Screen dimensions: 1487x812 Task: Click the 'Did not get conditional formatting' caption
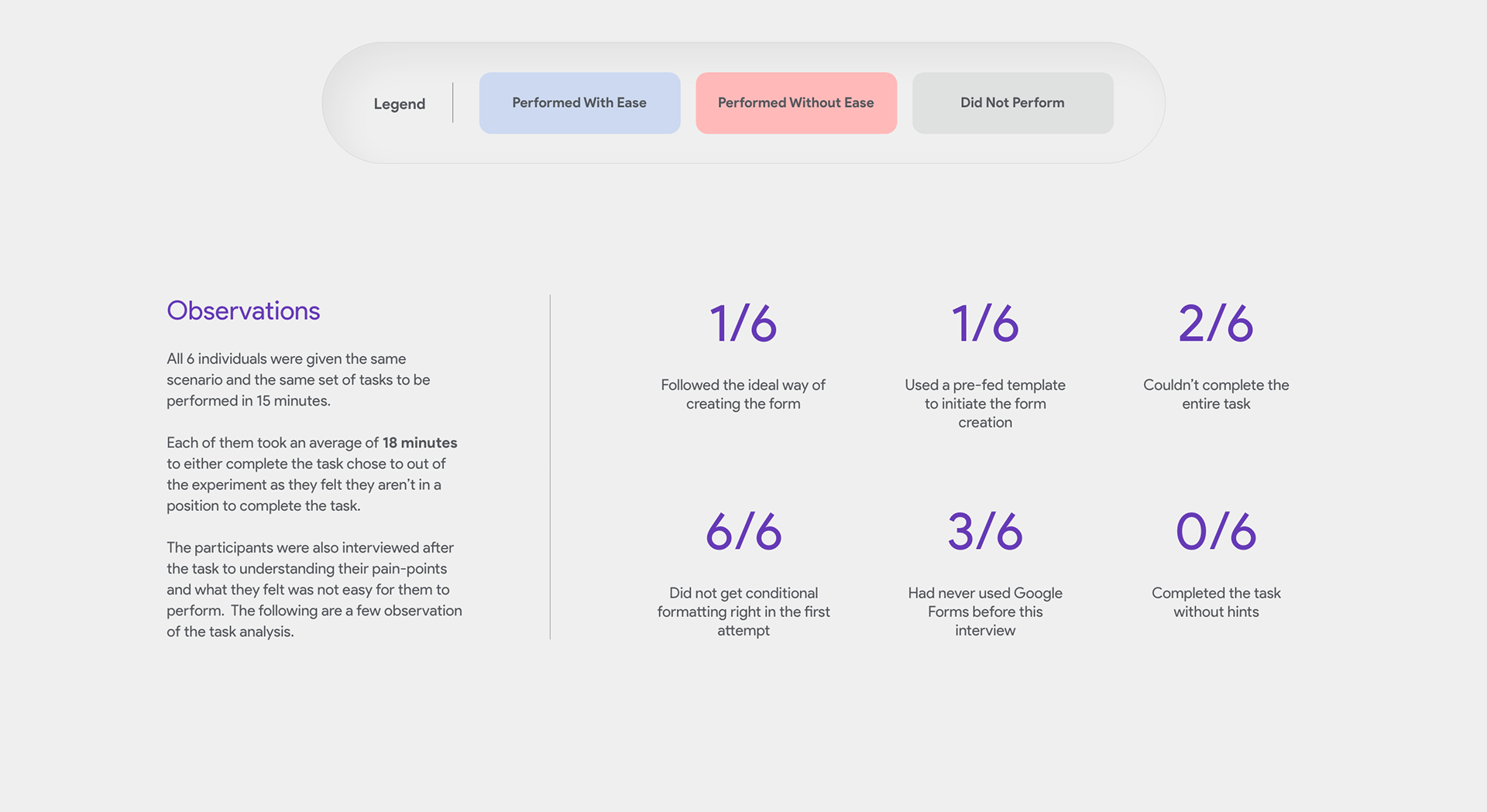click(x=743, y=612)
